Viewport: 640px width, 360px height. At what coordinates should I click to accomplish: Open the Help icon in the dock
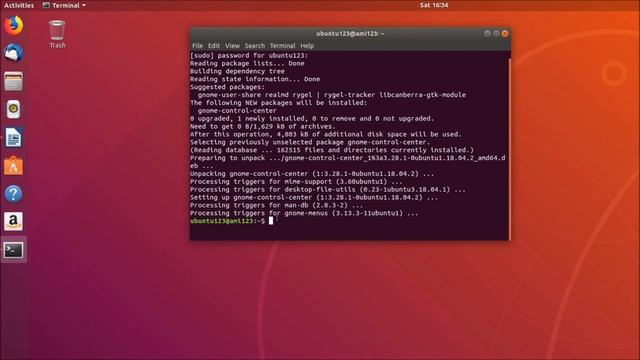click(13, 193)
